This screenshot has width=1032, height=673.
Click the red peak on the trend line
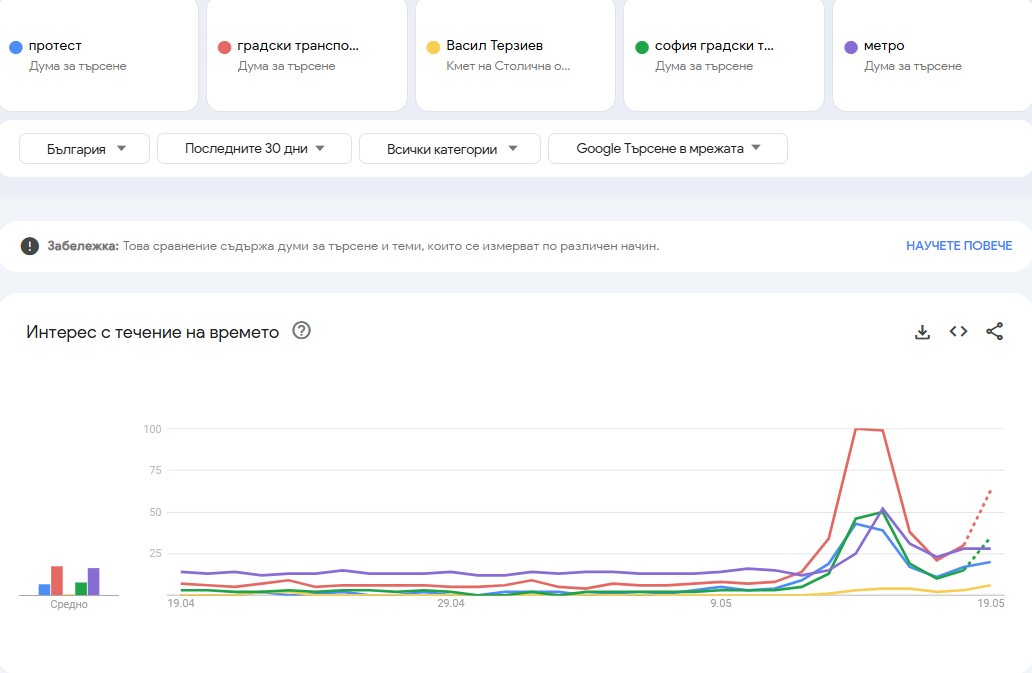click(x=866, y=428)
